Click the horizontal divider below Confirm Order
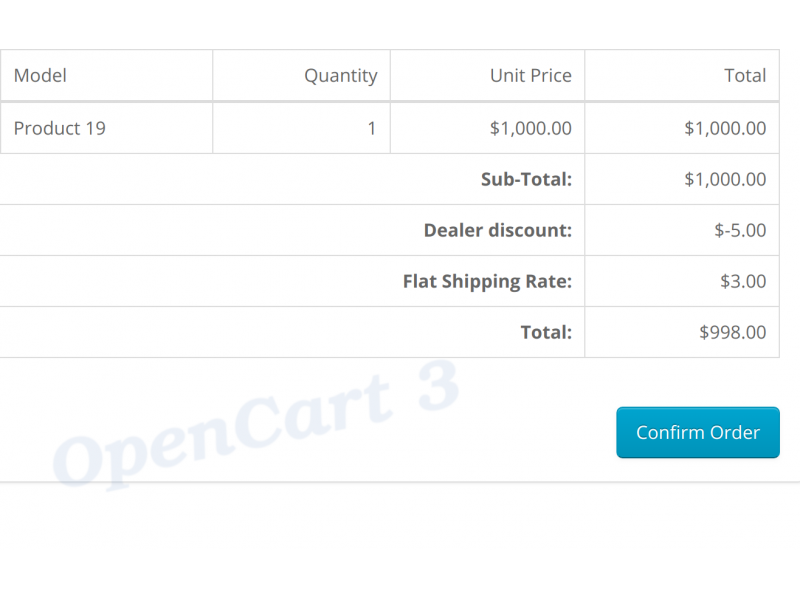800x600 pixels. [400, 482]
